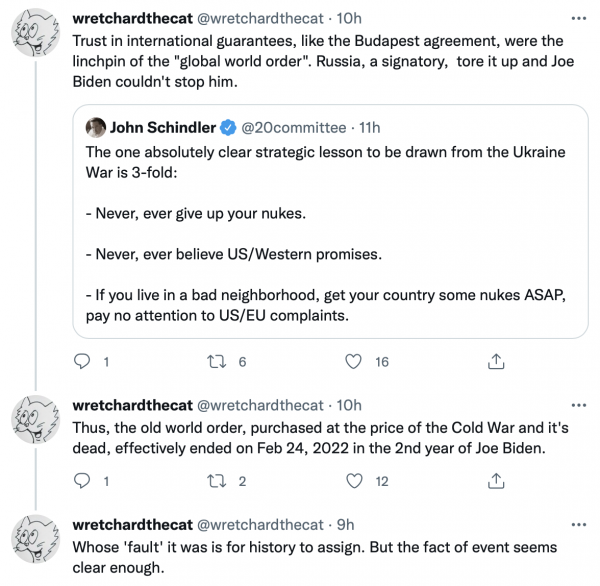The width and height of the screenshot is (600, 586).
Task: Open more options on second tweet
Action: coord(578,406)
